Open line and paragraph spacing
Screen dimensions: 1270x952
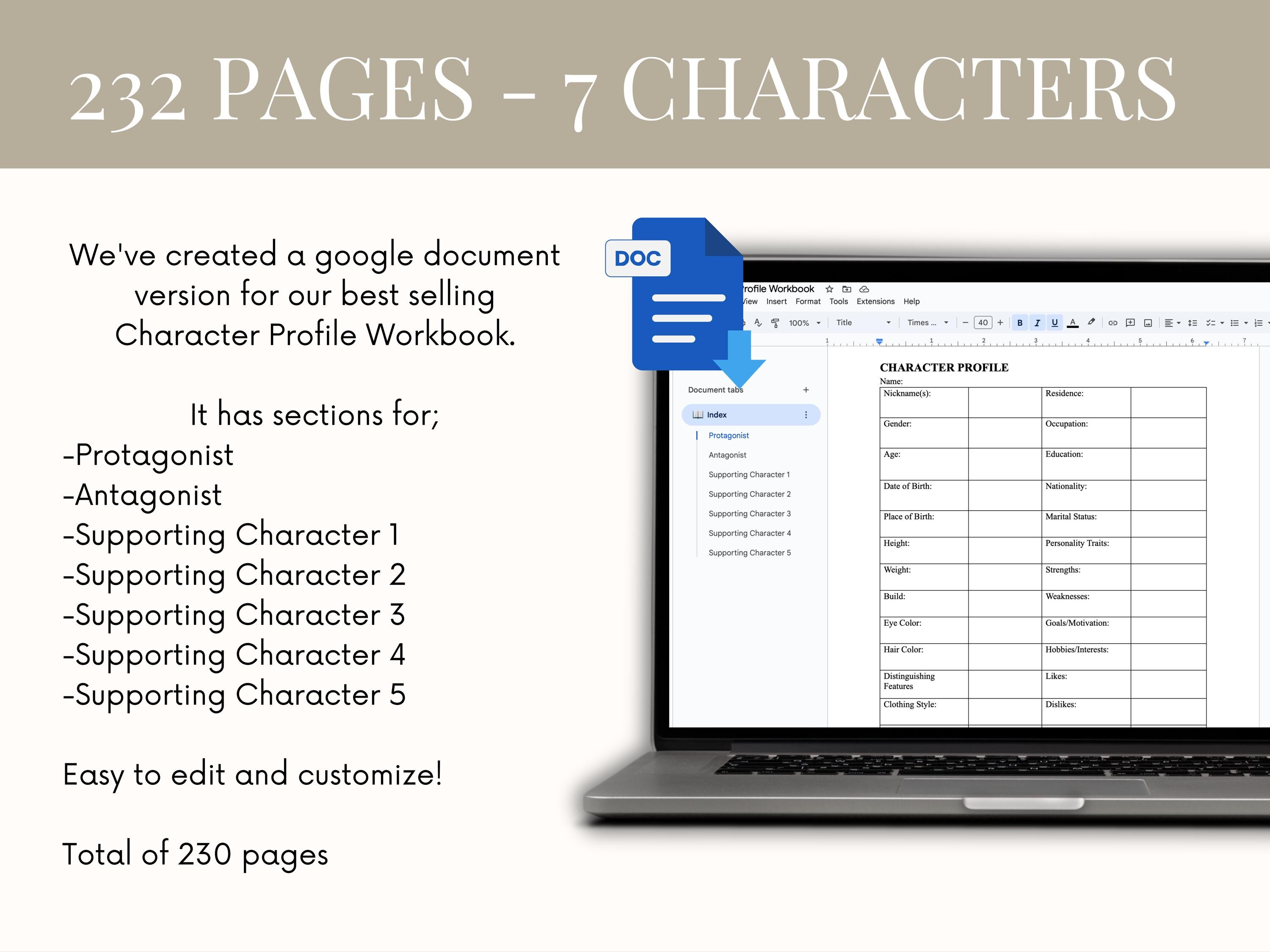click(x=1193, y=322)
